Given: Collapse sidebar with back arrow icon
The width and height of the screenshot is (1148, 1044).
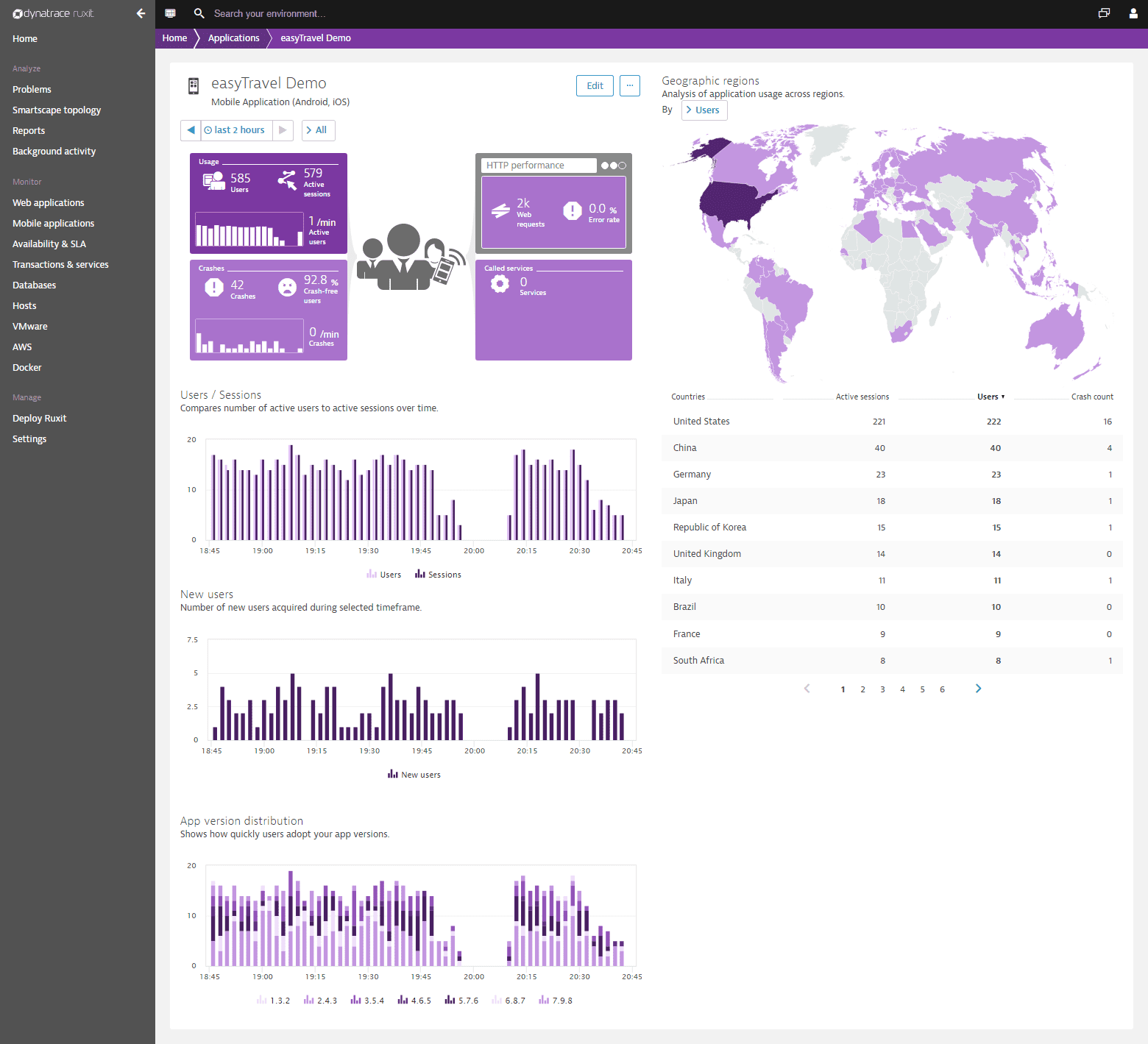Looking at the screenshot, I should (x=141, y=13).
